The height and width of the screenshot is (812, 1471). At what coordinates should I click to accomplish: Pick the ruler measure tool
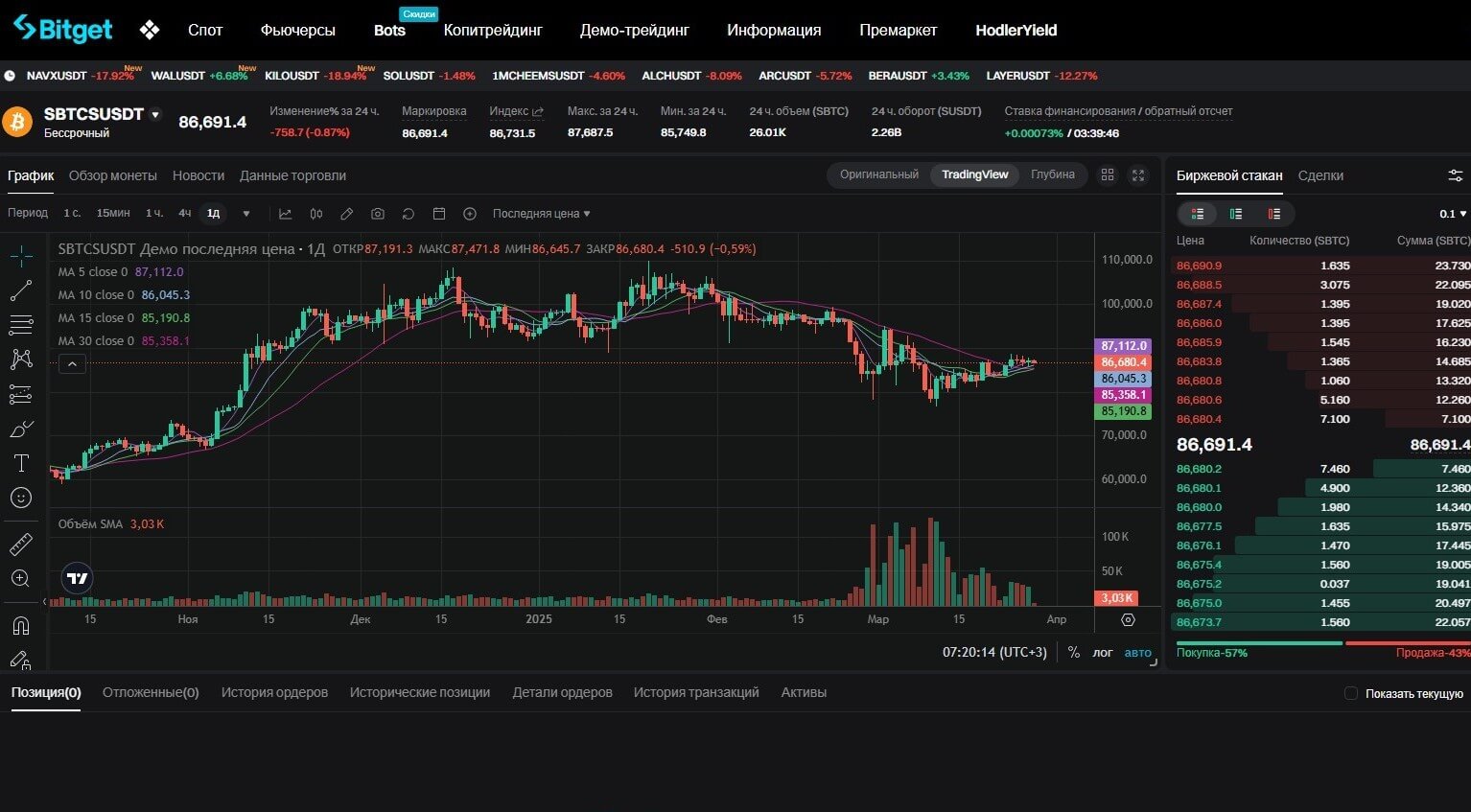pos(21,545)
